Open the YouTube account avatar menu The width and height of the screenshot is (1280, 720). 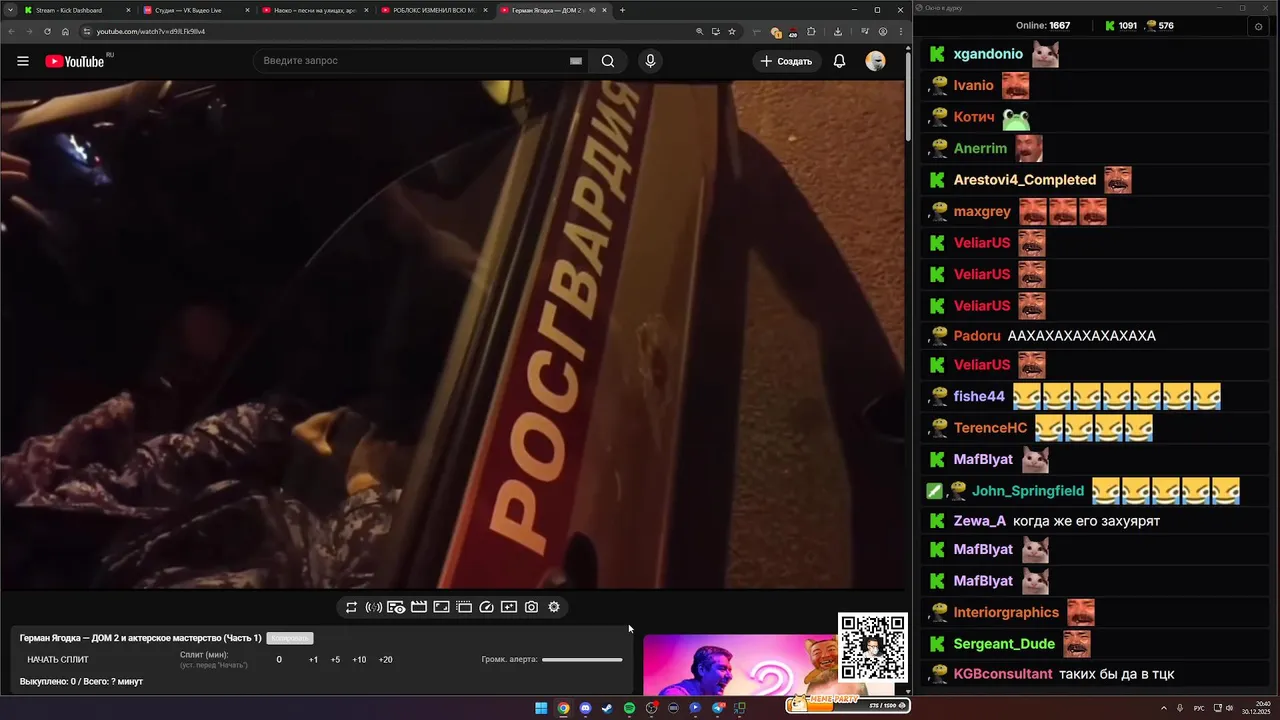pyautogui.click(x=875, y=61)
